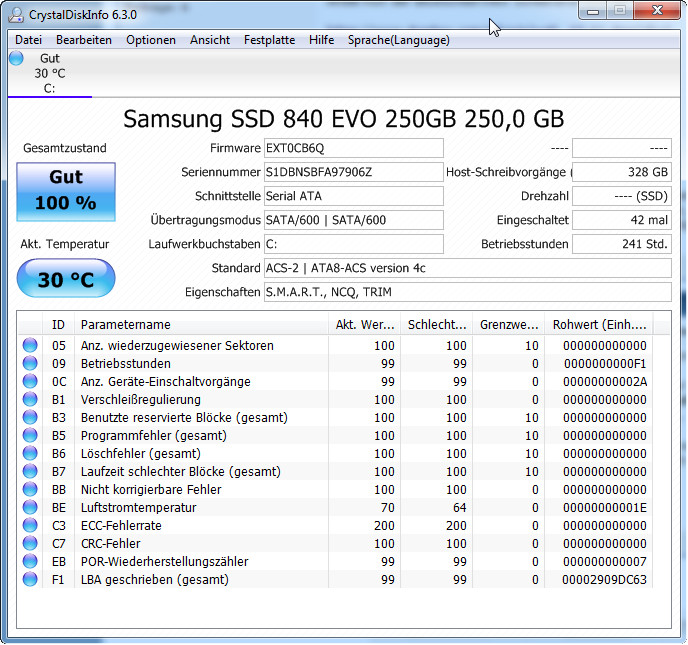Click status orb for ID EB row
Viewport: 688px width, 645px height.
(x=30, y=561)
